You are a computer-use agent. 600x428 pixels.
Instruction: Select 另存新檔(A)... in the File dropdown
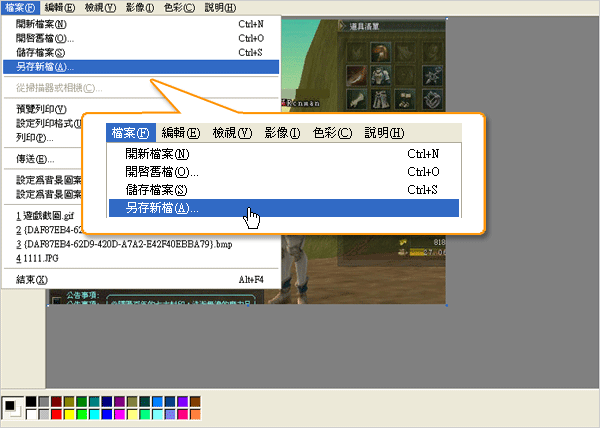(x=141, y=67)
